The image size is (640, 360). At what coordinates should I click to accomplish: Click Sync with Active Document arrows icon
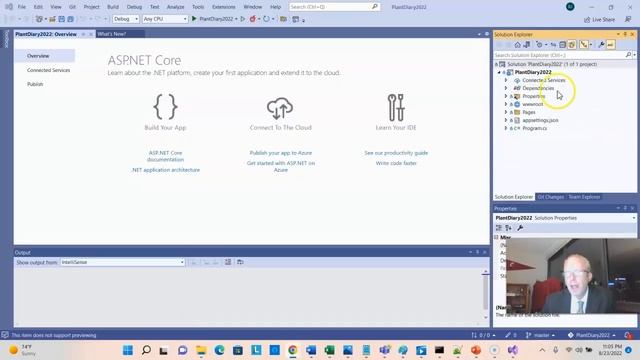click(x=553, y=45)
